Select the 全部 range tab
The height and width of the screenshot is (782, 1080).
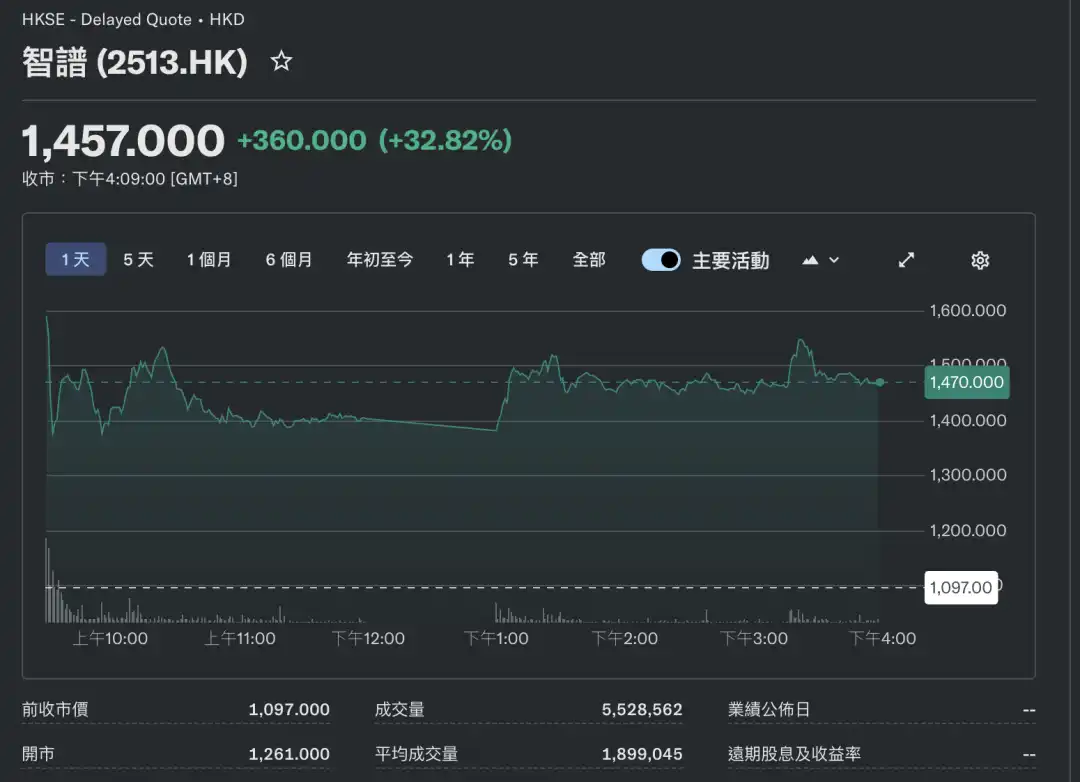pos(589,260)
